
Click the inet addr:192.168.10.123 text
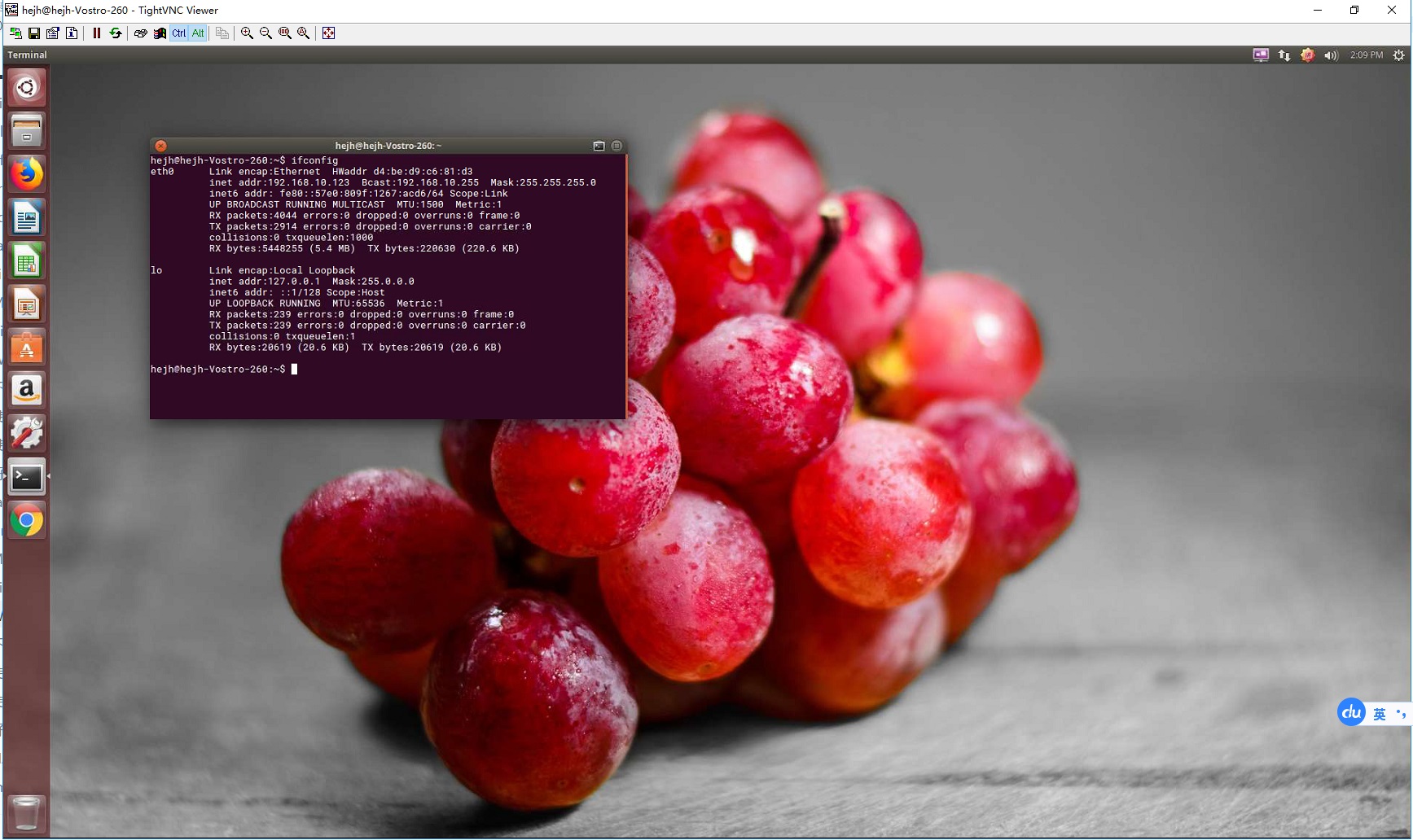pyautogui.click(x=279, y=182)
